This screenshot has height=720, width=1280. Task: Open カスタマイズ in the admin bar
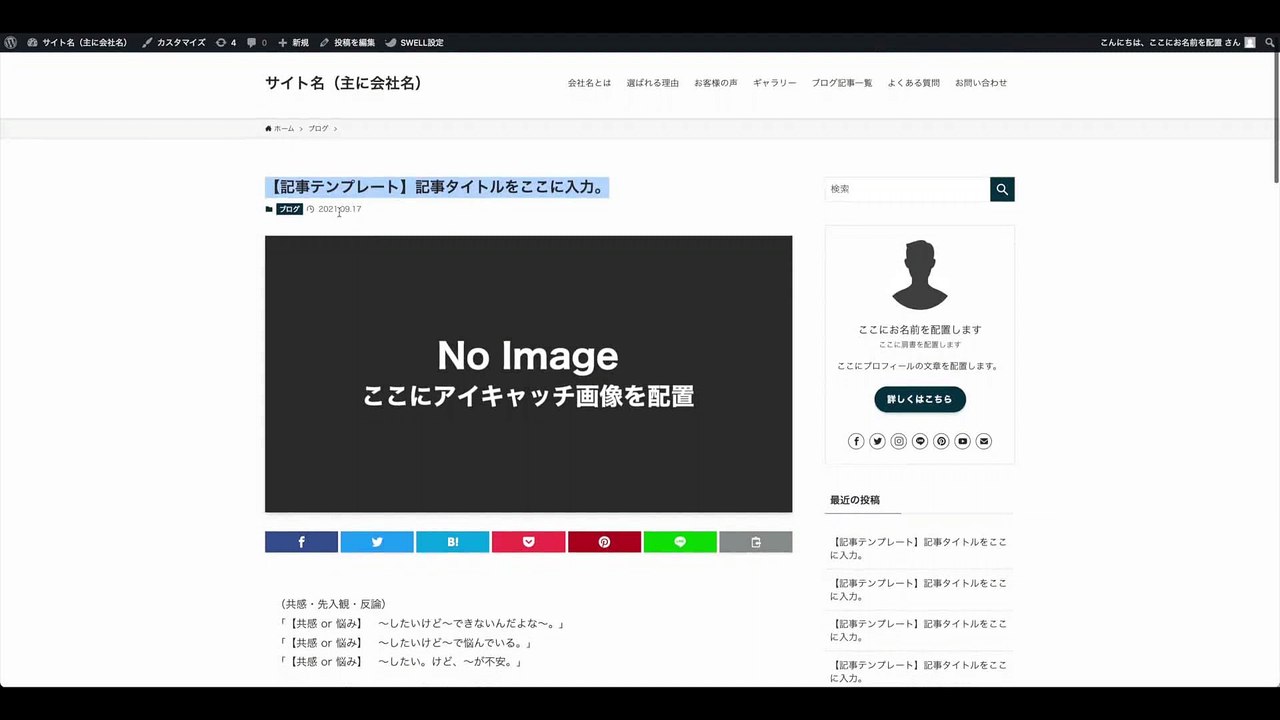[174, 43]
